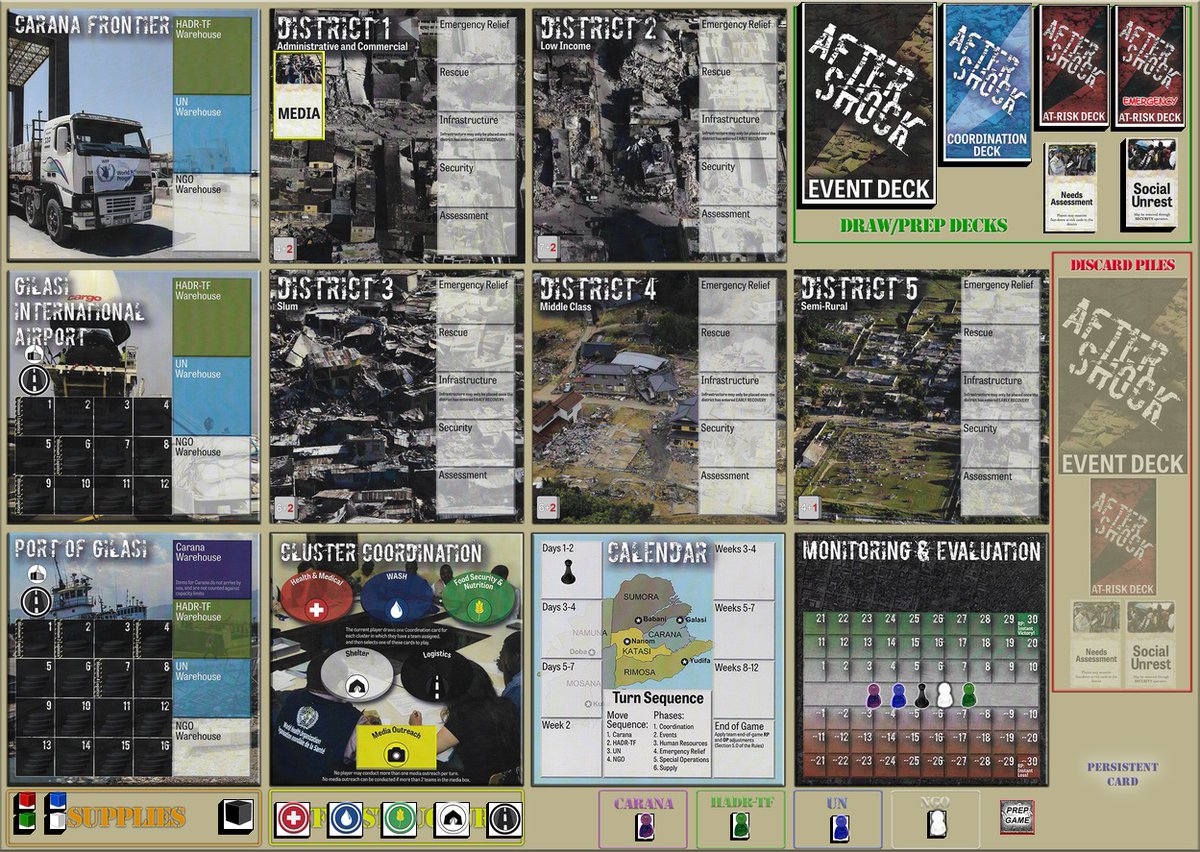Open the Event Deck discard pile

pyautogui.click(x=1122, y=376)
